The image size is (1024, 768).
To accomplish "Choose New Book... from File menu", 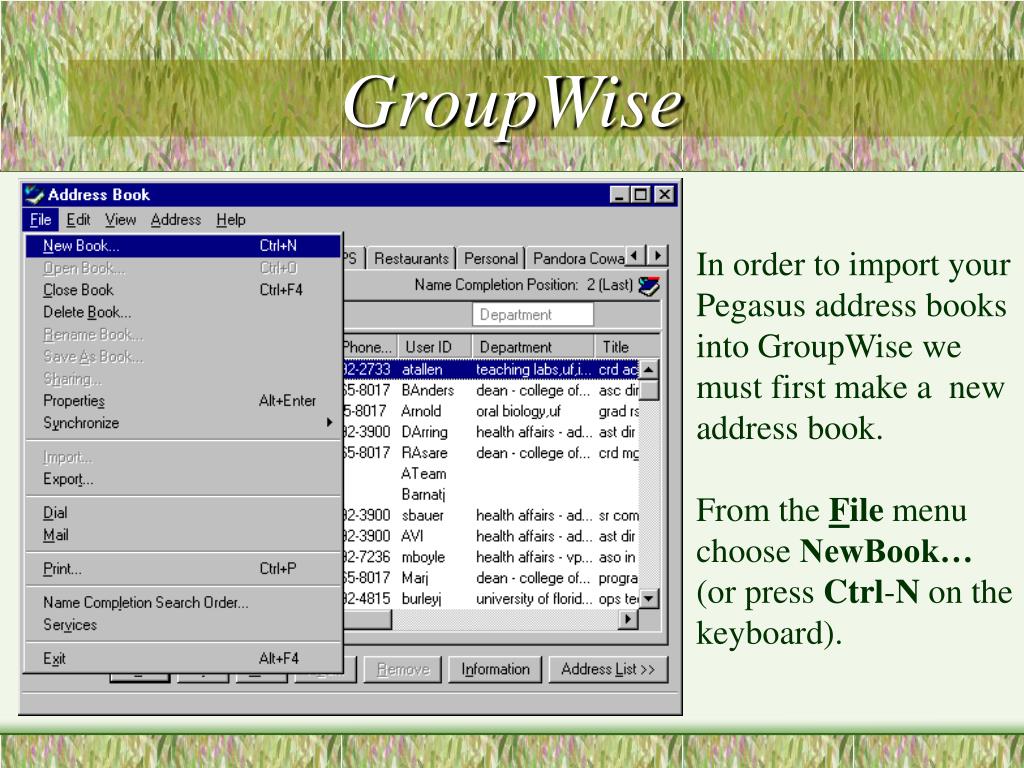I will coord(184,246).
